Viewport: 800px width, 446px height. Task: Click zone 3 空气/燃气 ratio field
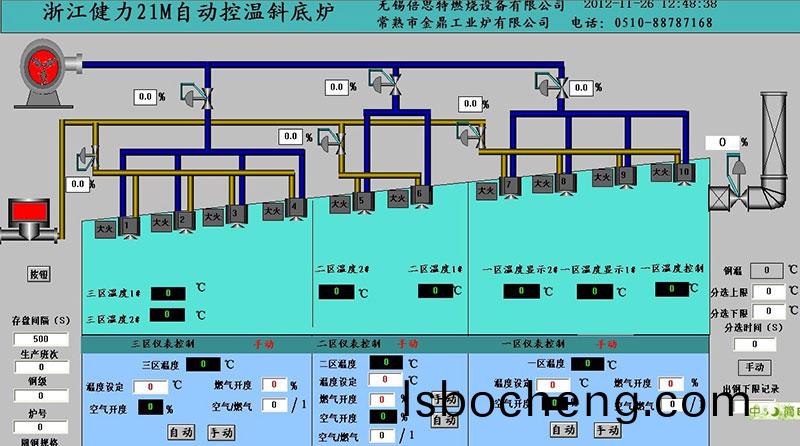(274, 405)
